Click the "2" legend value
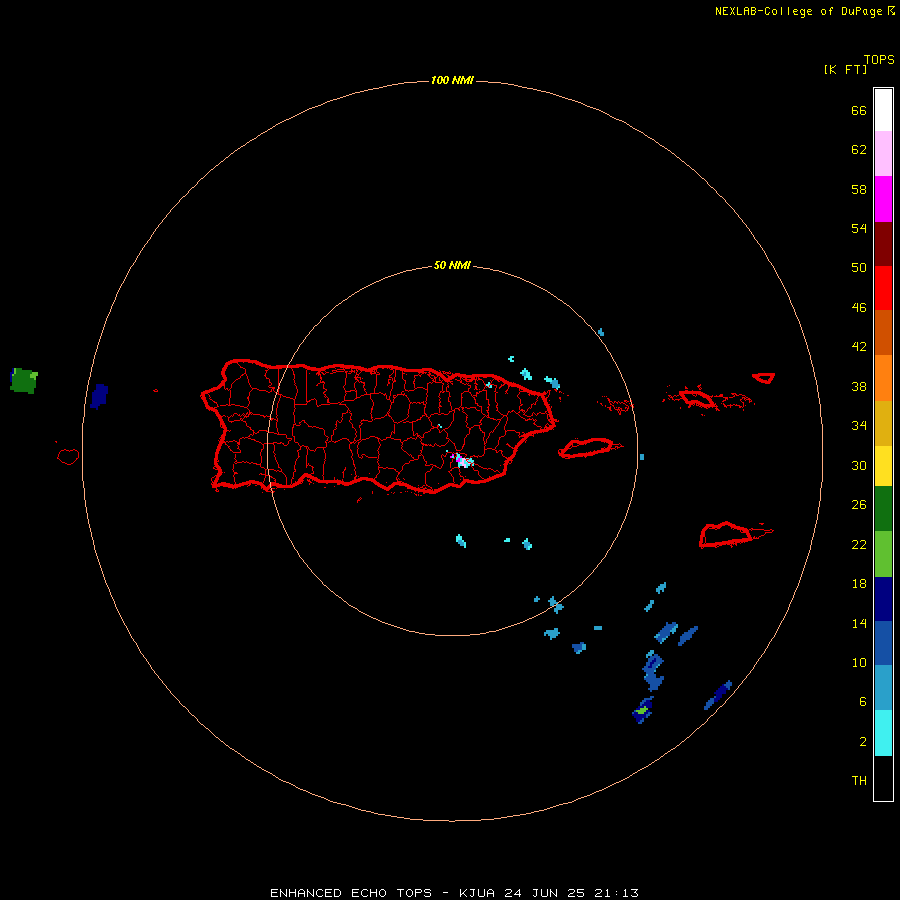The height and width of the screenshot is (900, 900). 863,742
